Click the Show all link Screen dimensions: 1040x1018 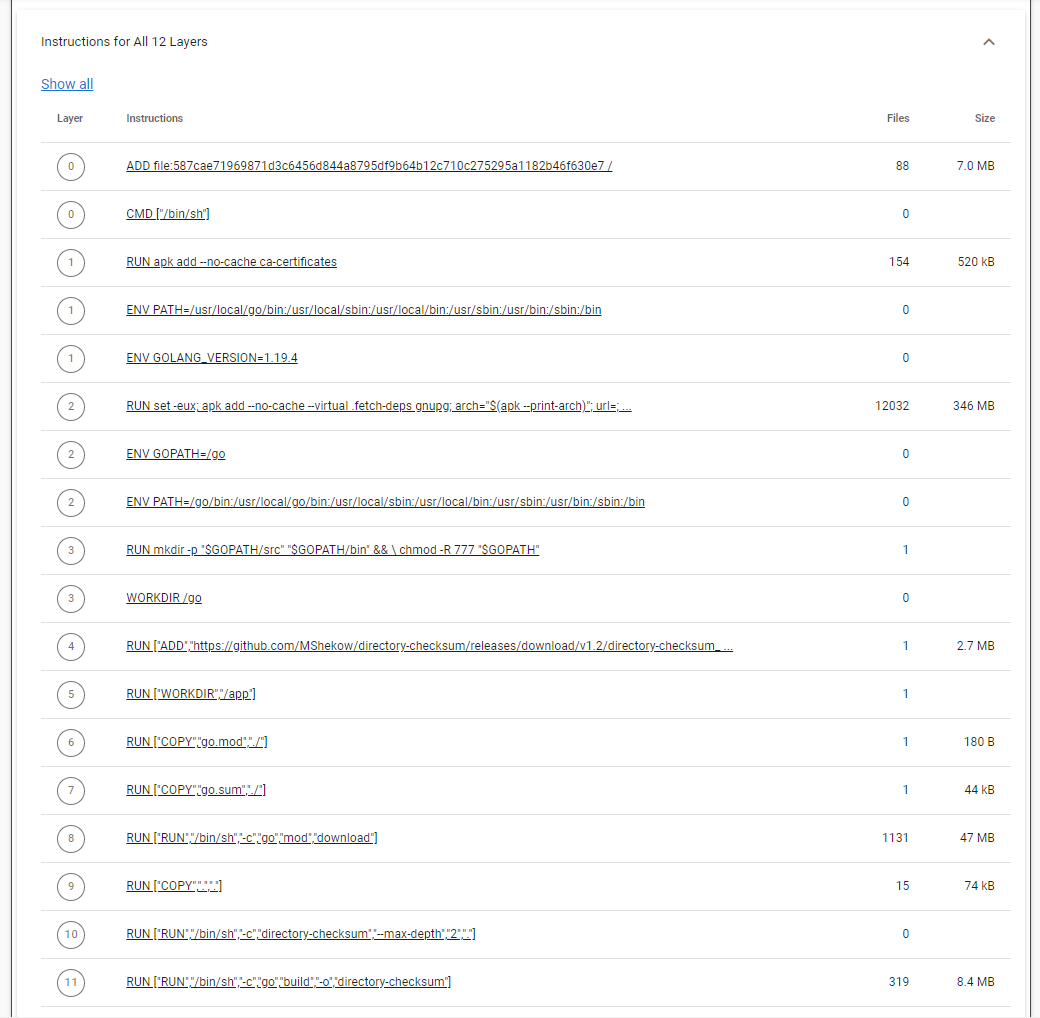tap(67, 84)
